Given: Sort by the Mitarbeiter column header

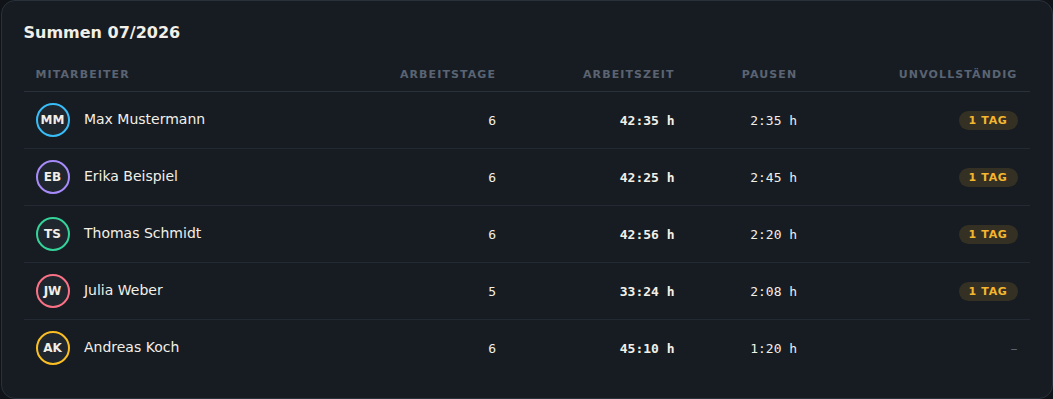Looking at the screenshot, I should click(83, 75).
